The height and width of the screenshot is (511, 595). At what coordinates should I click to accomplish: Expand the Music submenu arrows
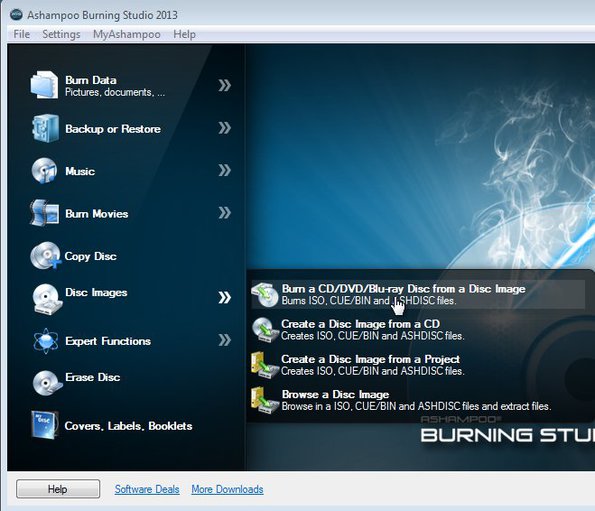[224, 170]
